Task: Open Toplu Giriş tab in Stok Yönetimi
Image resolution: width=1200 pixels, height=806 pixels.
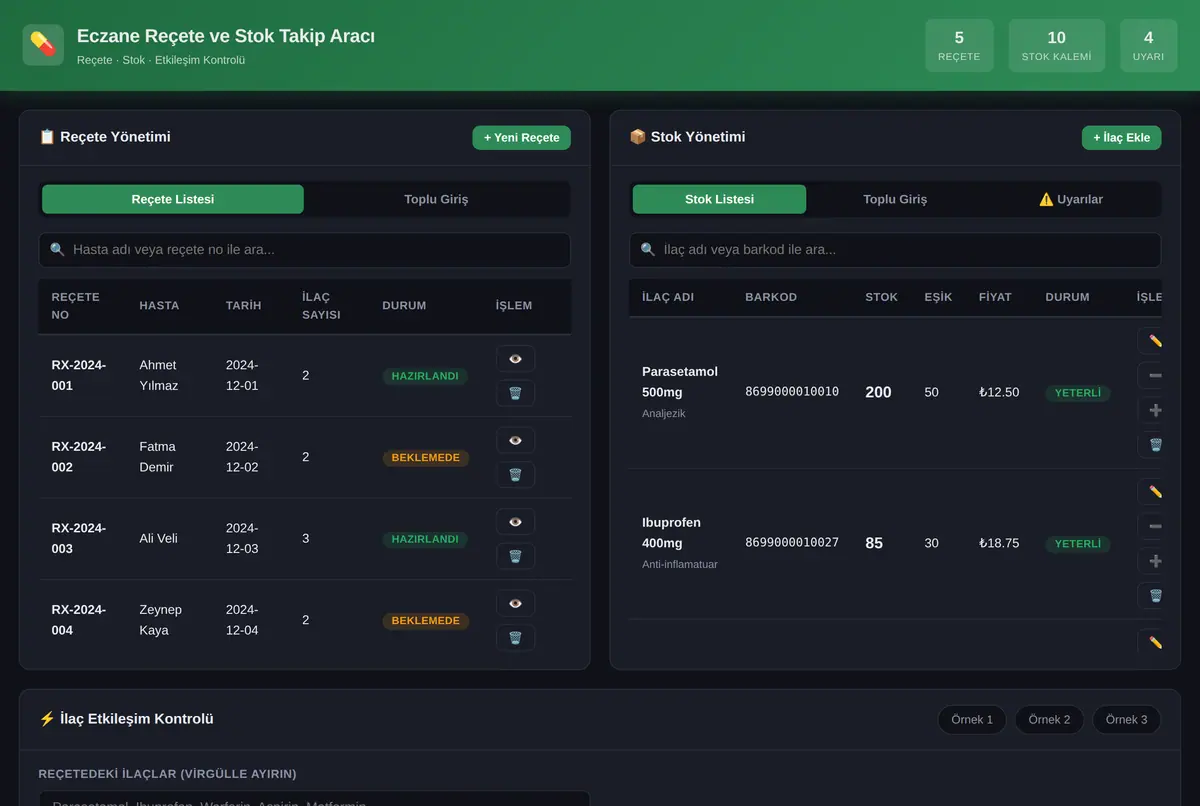Action: pos(895,199)
